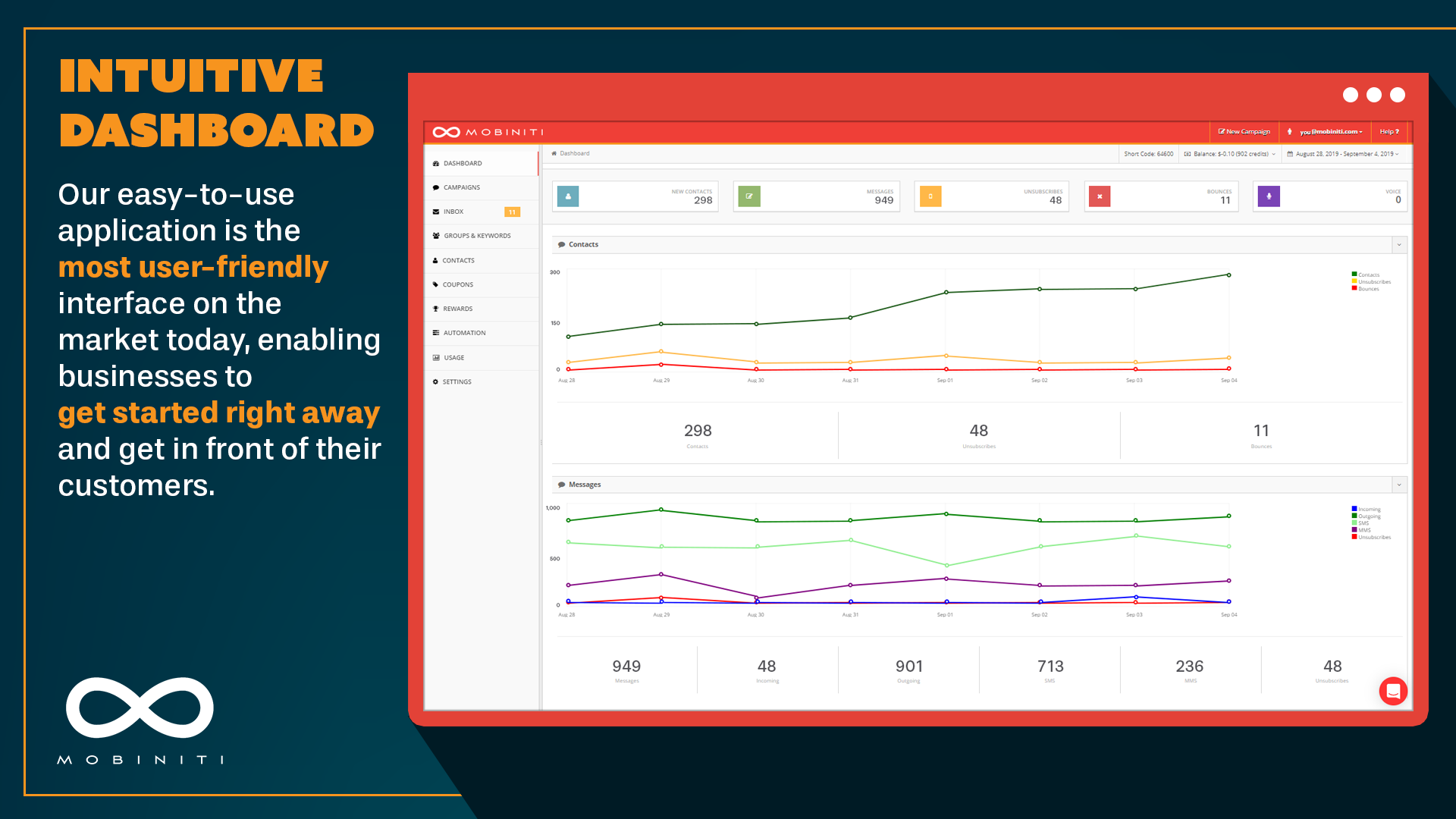Open the red chat support bubble
1456x819 pixels.
1392,691
